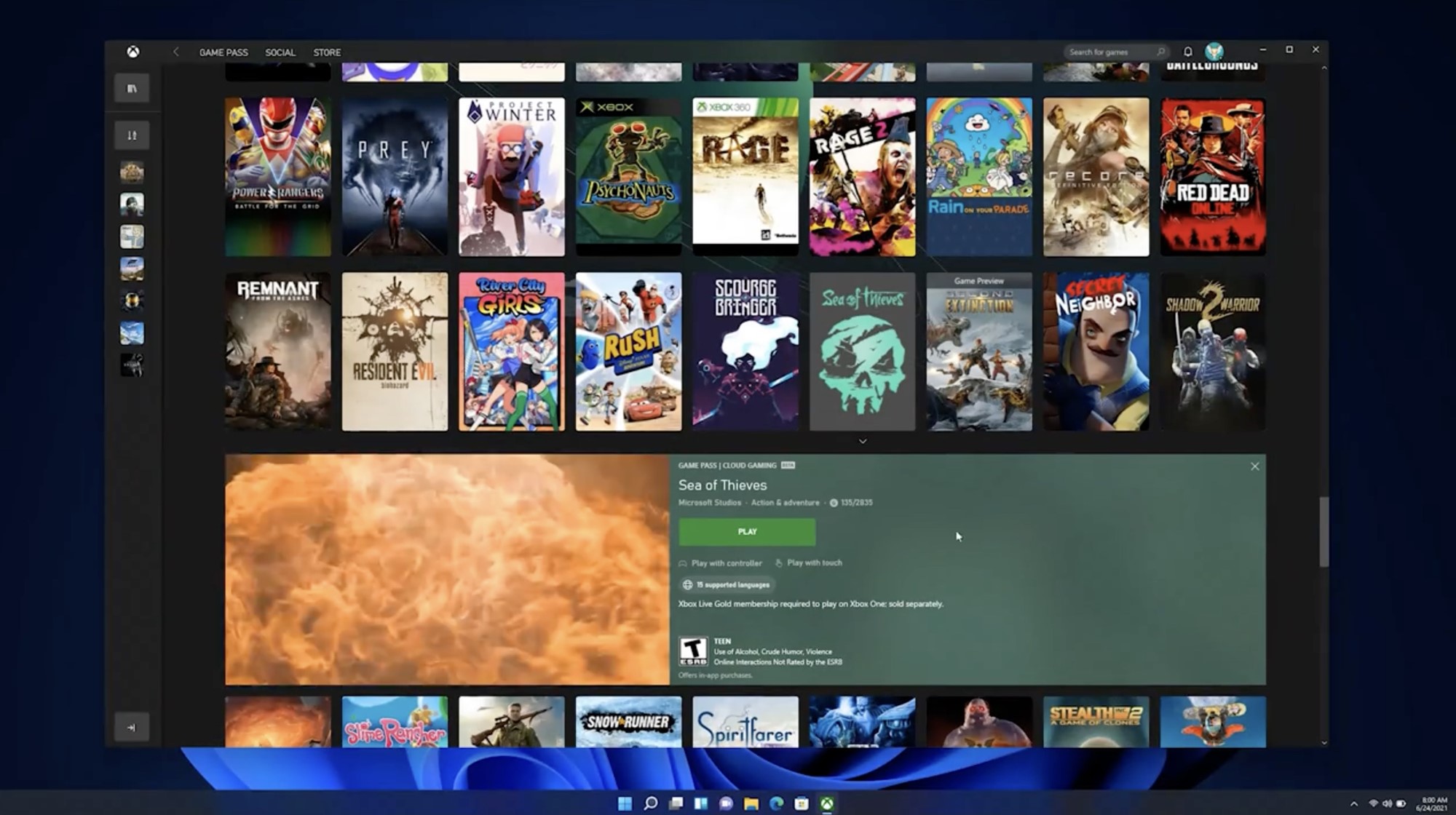Open the Psychonauts game tile
This screenshot has width=1456, height=815.
[x=629, y=177]
